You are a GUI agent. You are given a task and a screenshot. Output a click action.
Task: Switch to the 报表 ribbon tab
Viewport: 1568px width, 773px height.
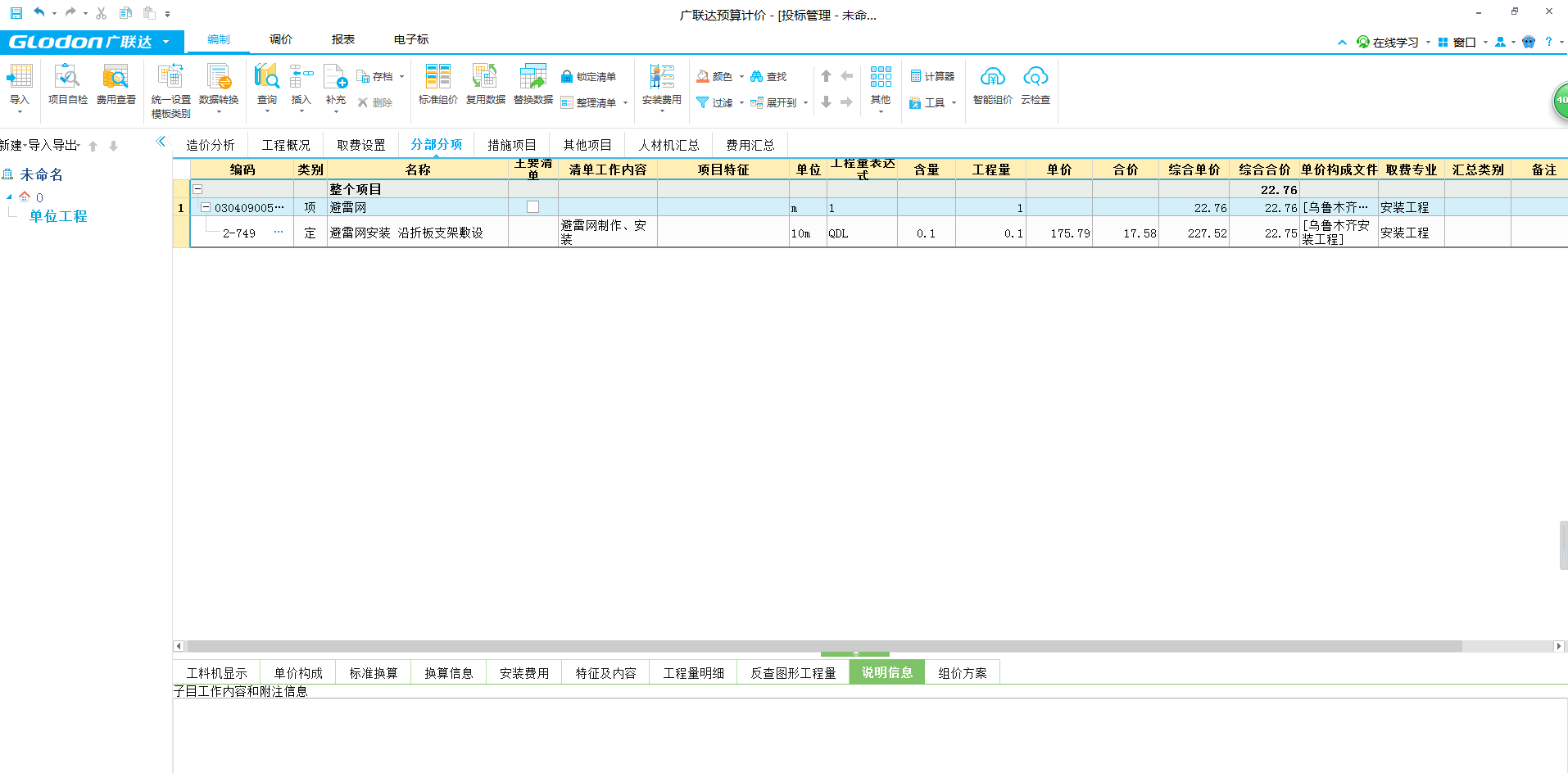tap(343, 39)
